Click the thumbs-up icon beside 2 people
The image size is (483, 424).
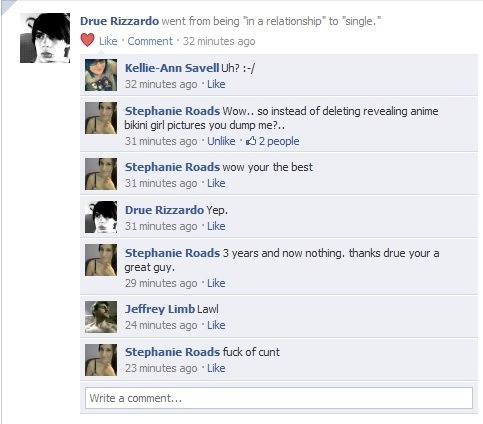(251, 141)
